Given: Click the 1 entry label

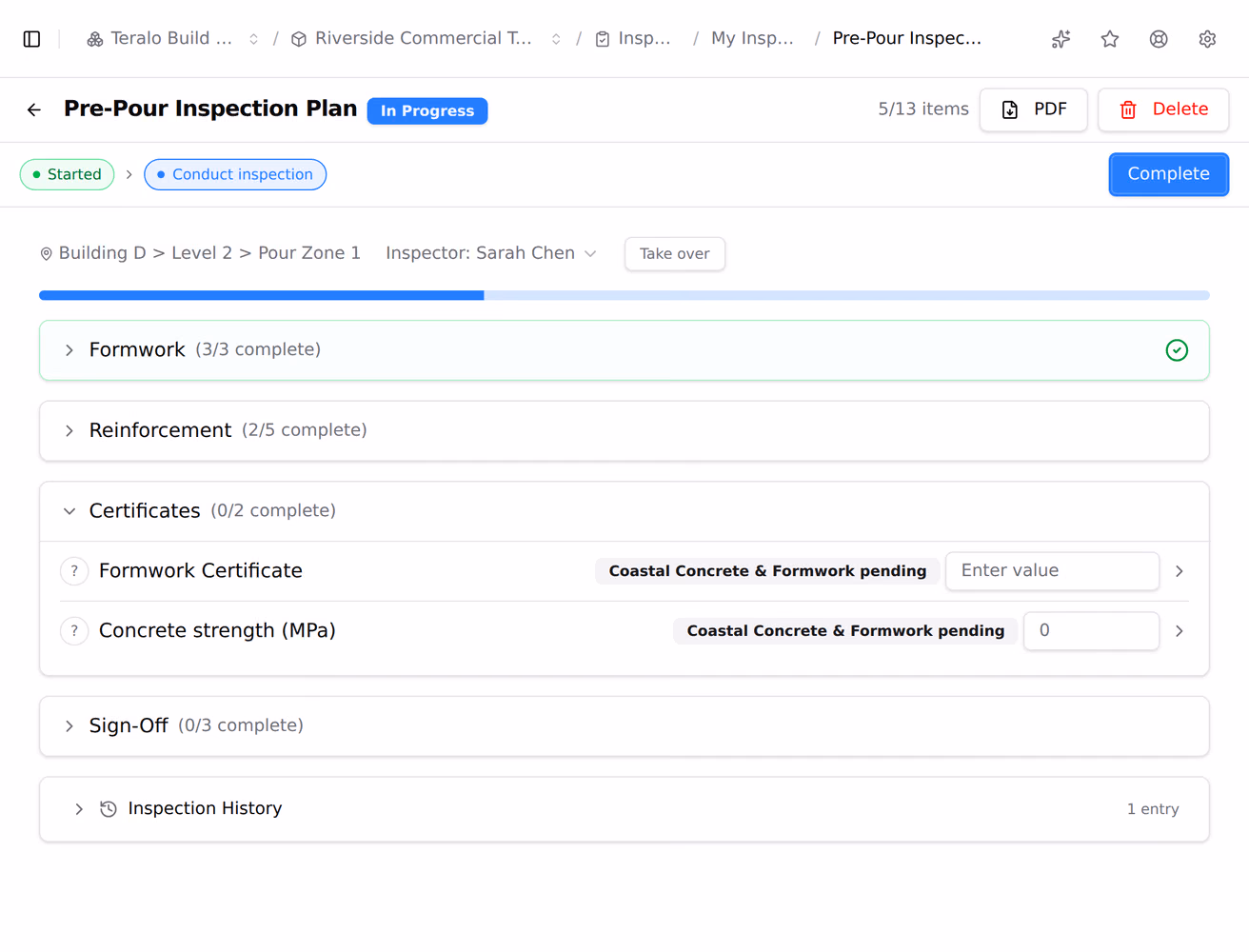Looking at the screenshot, I should [1153, 809].
